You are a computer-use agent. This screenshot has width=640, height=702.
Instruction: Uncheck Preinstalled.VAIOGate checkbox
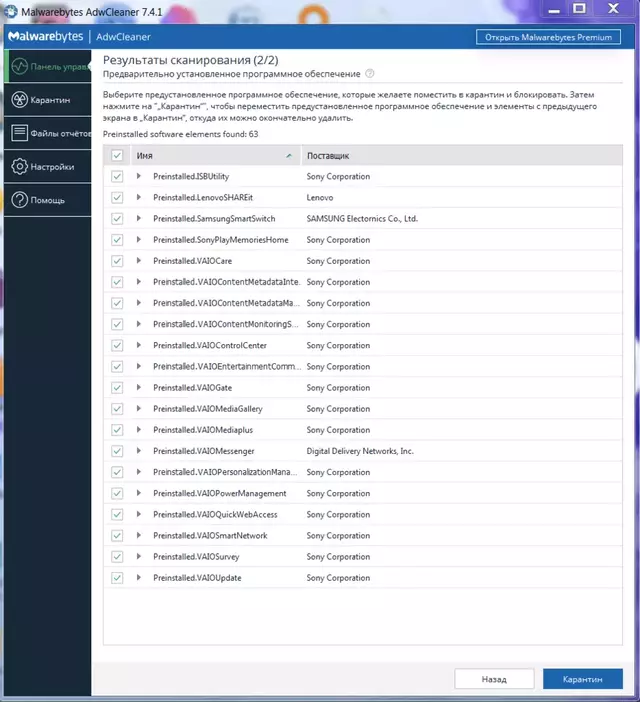point(117,388)
